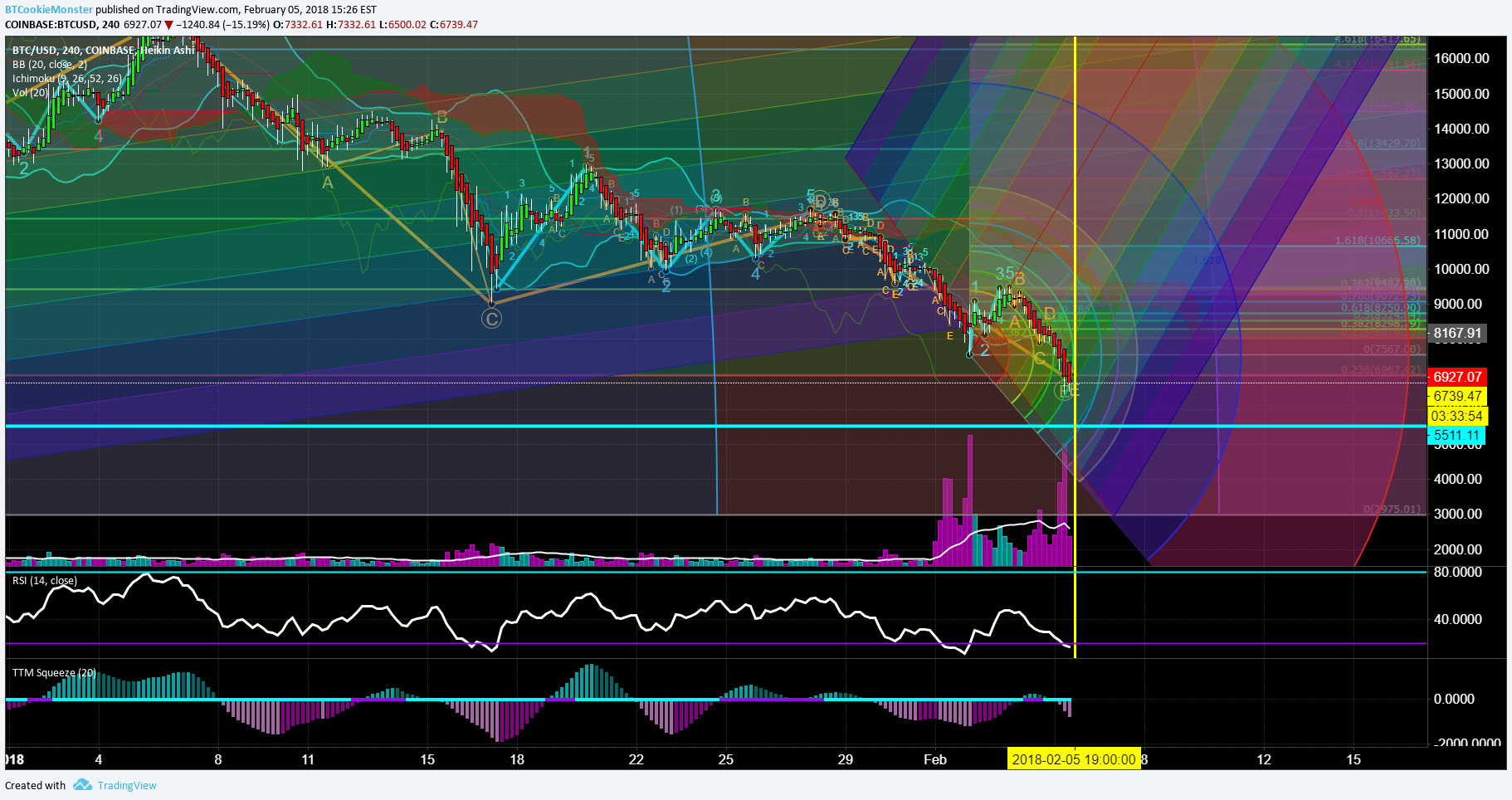Viewport: 1512px width, 800px height.
Task: Click the 80.0000 RSI axis value
Action: coord(1457,573)
